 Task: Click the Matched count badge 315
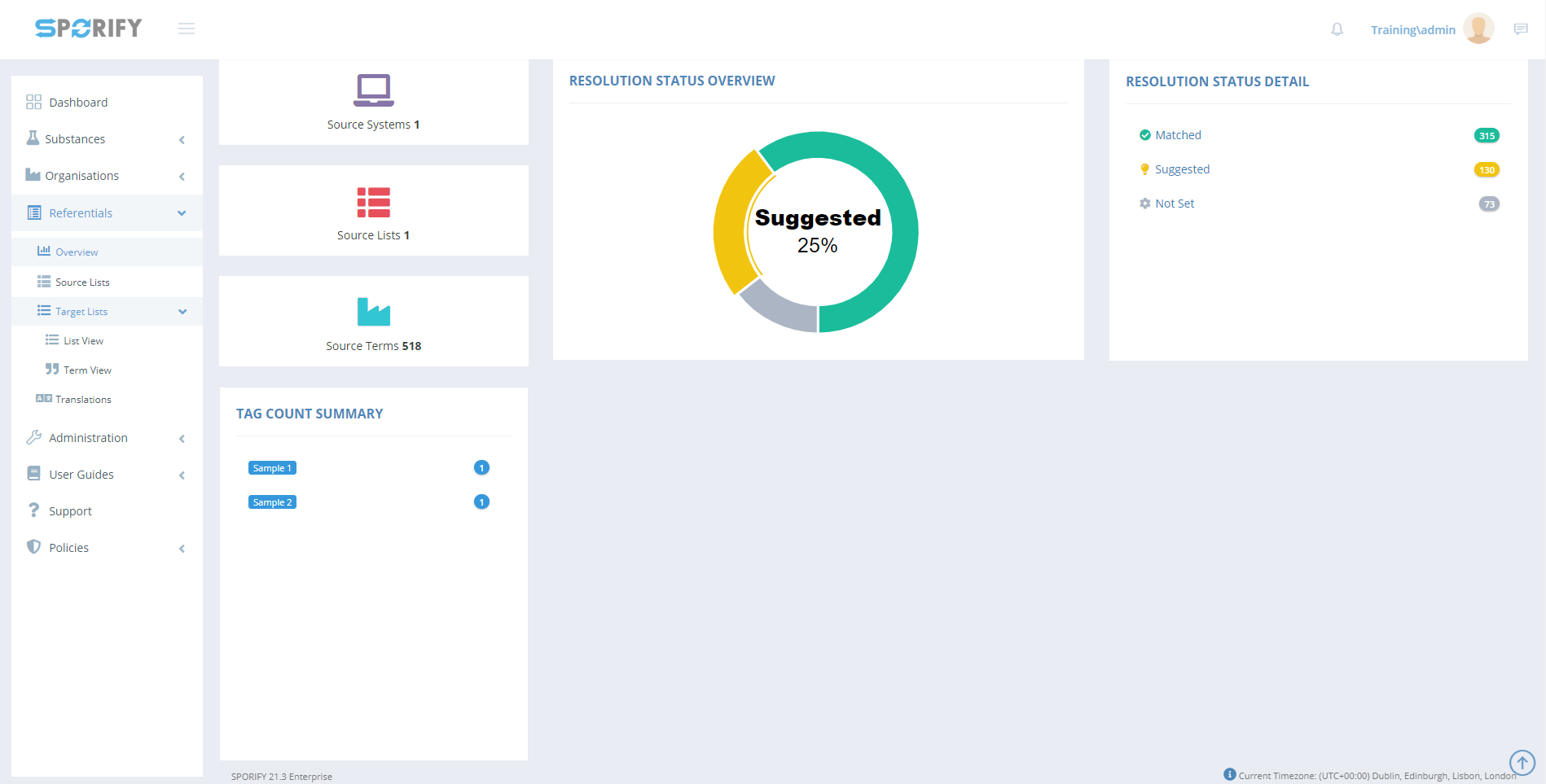click(1487, 136)
